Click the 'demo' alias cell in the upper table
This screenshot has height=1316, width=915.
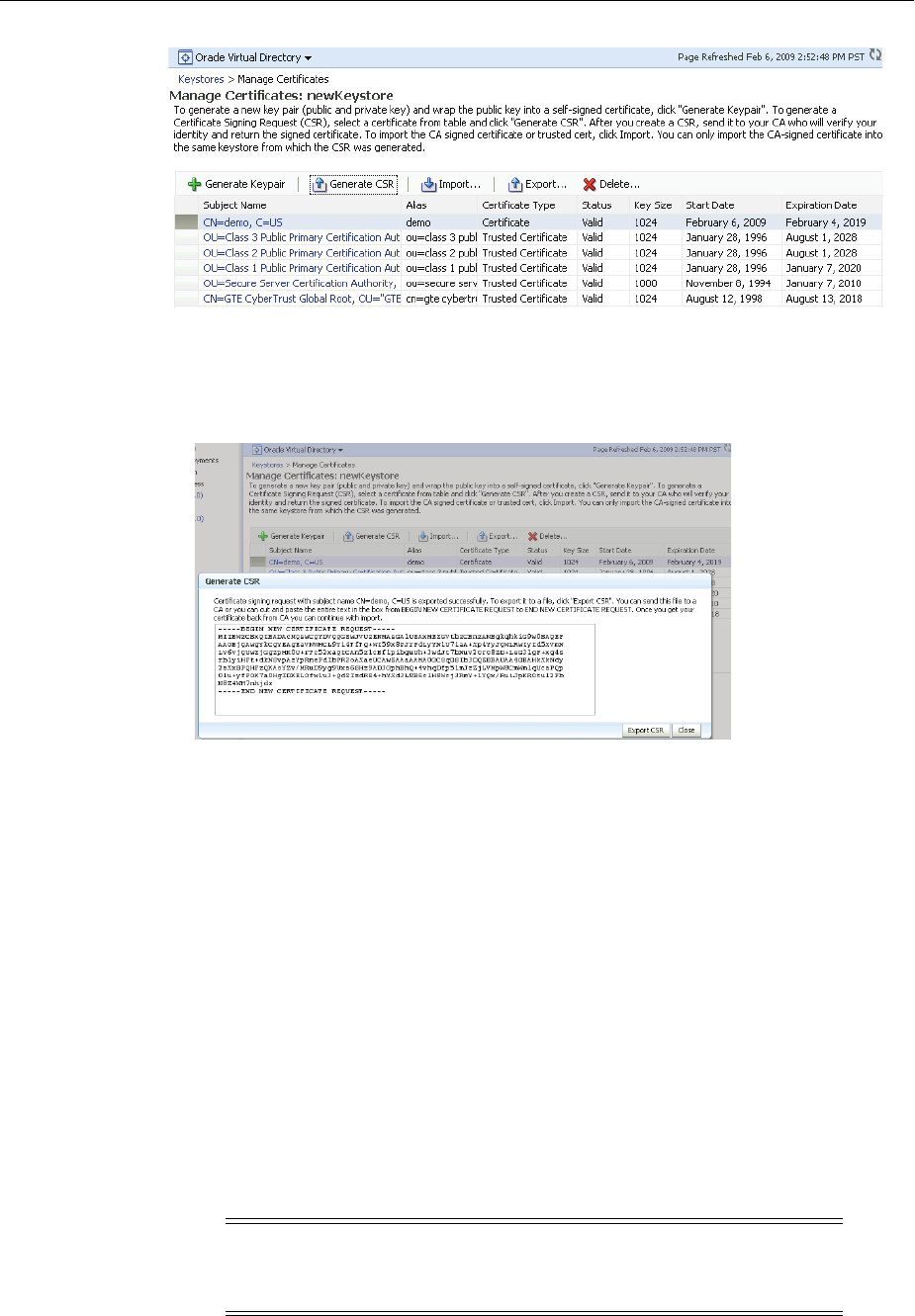click(418, 222)
